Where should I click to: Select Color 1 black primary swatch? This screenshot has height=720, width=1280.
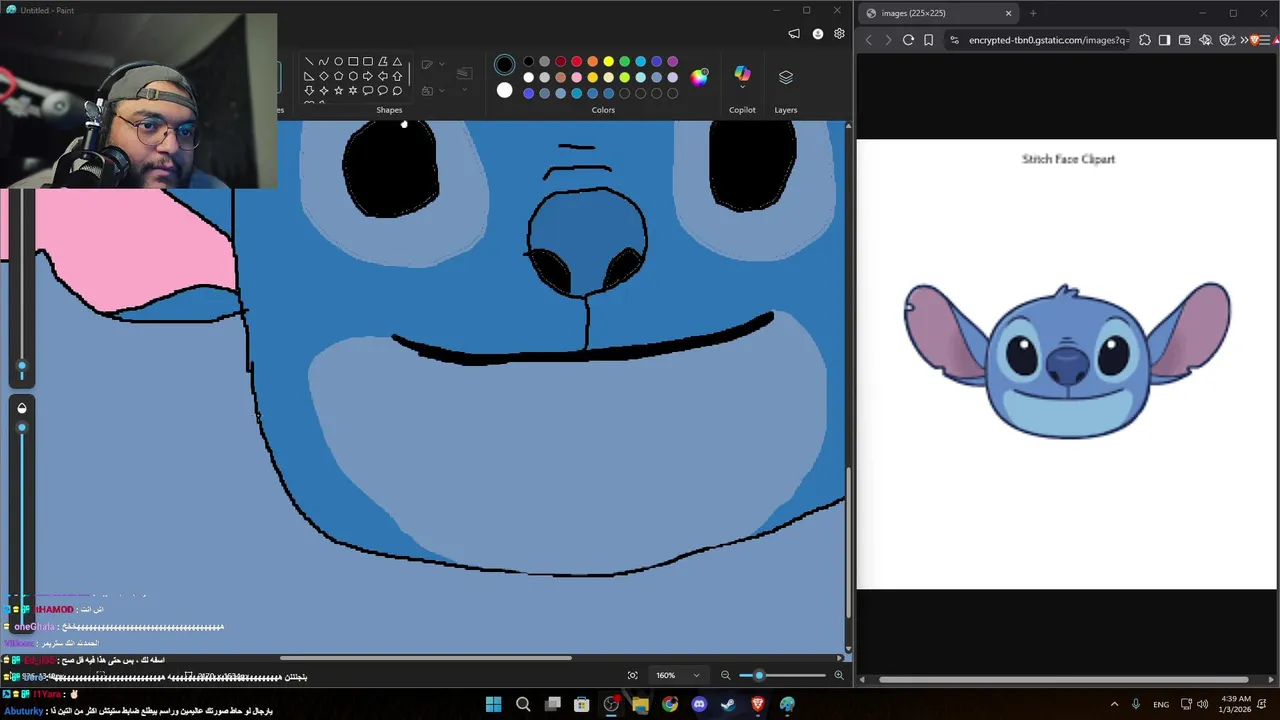point(504,65)
